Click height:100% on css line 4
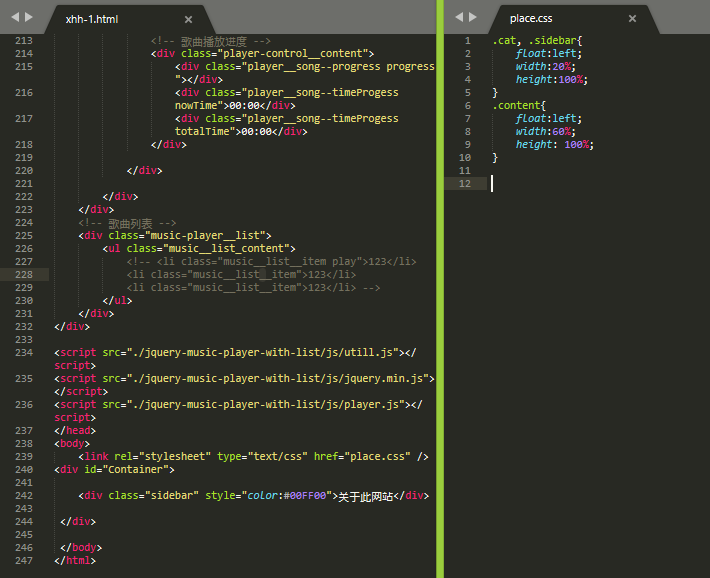 click(551, 80)
